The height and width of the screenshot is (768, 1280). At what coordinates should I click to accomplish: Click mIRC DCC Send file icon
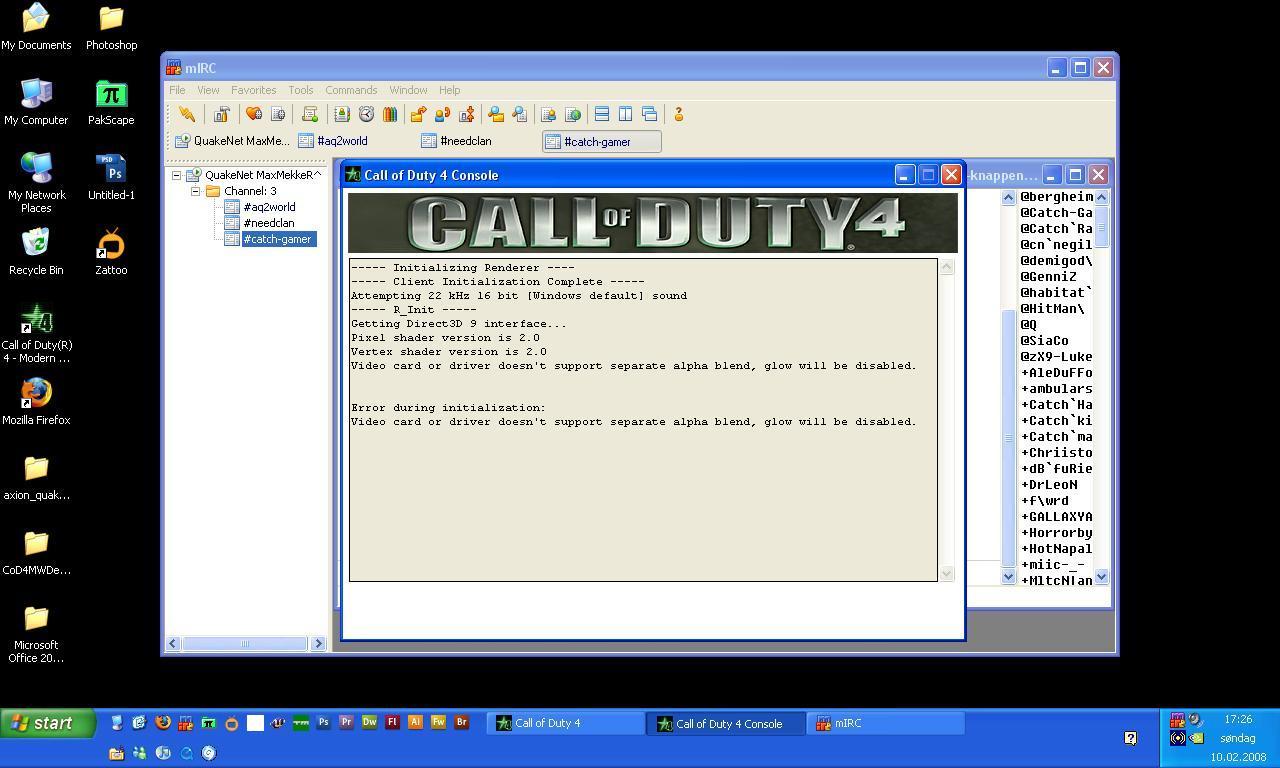coord(418,114)
